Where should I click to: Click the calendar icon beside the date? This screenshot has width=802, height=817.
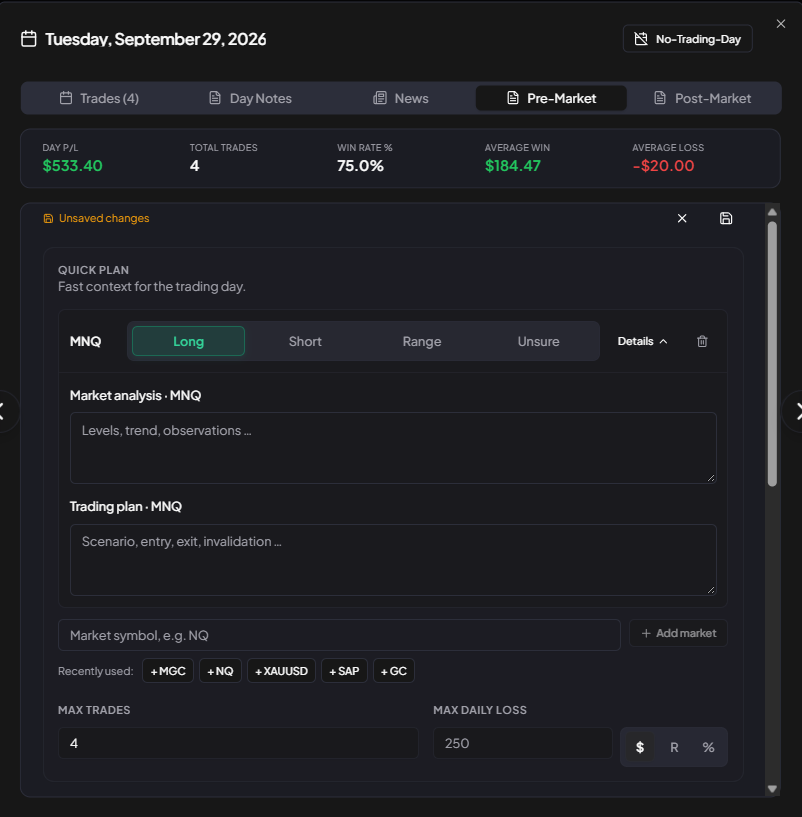(x=29, y=39)
